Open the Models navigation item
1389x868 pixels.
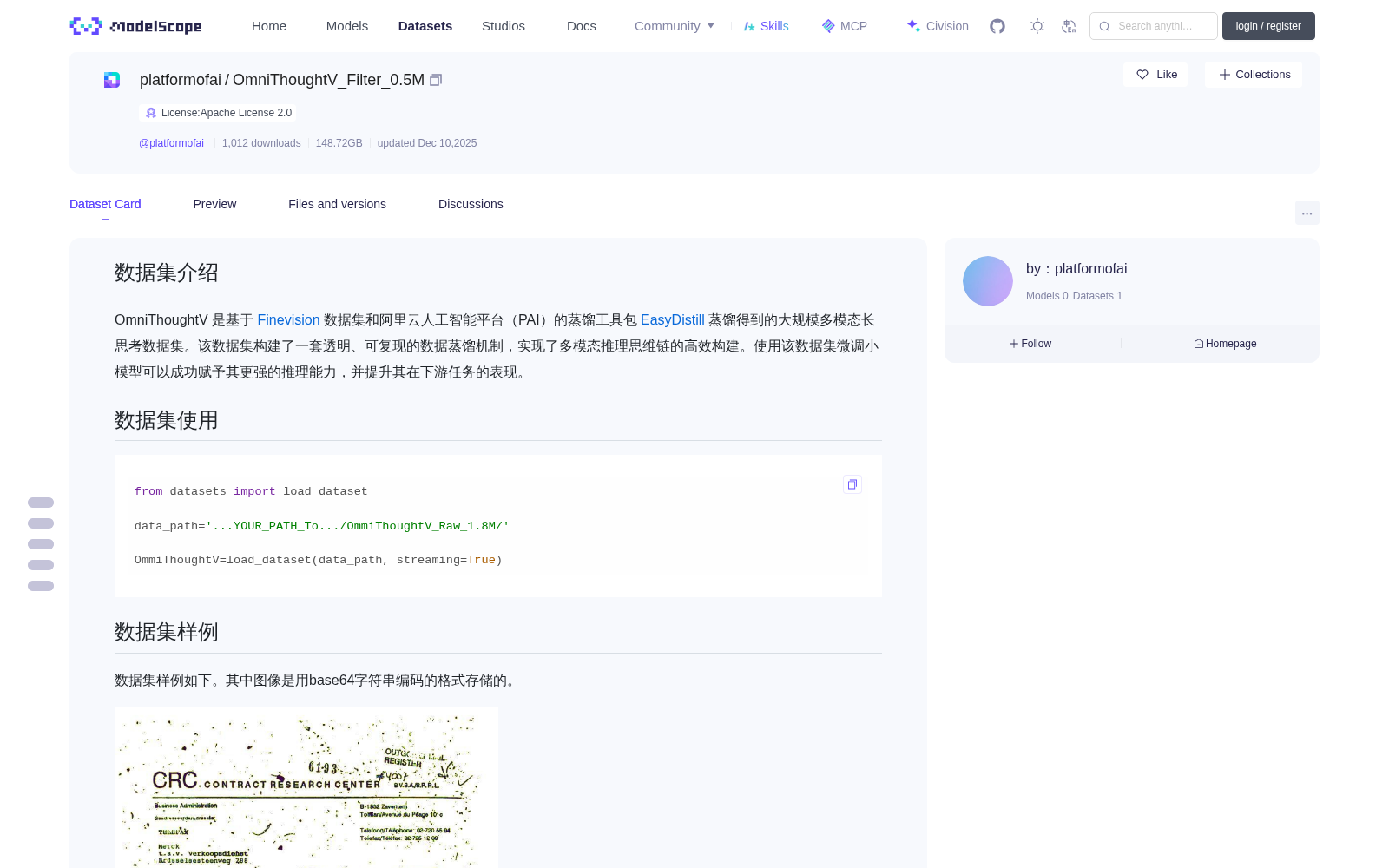click(347, 26)
